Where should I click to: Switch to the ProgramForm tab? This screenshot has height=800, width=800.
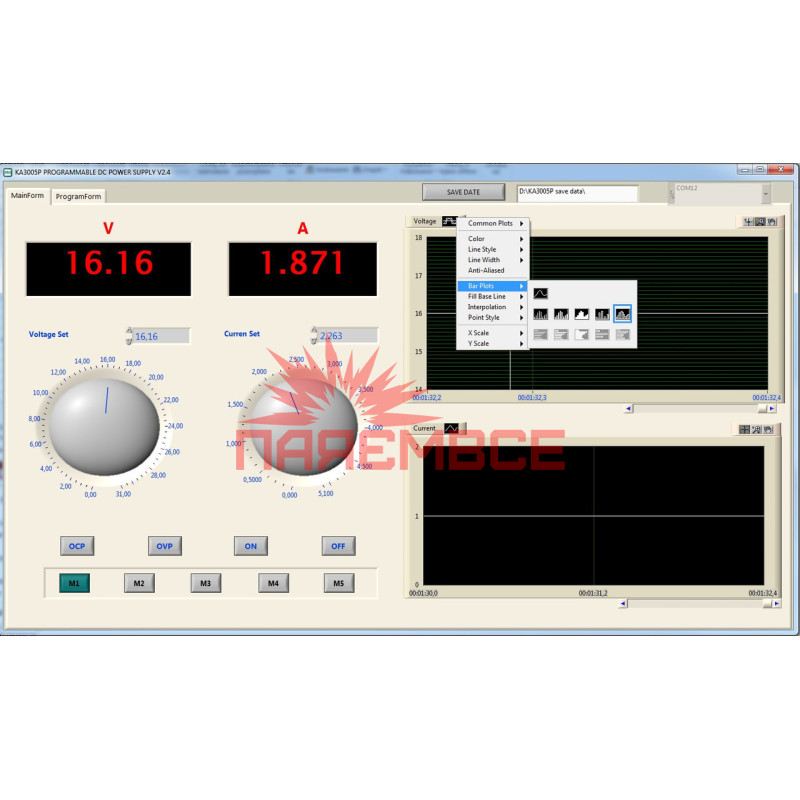coord(78,196)
